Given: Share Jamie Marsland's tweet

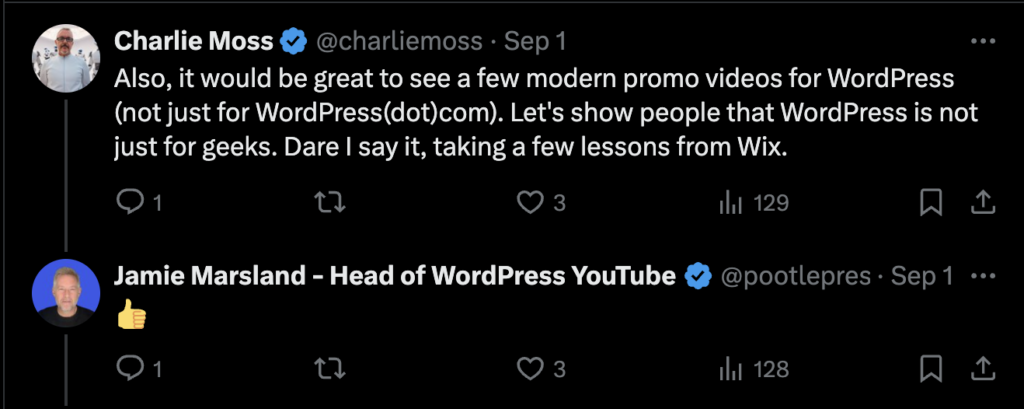Looking at the screenshot, I should [982, 370].
